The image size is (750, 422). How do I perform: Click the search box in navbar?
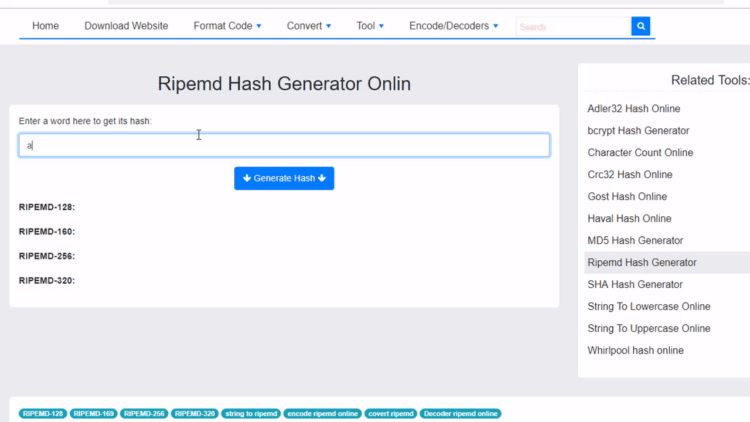[x=572, y=27]
